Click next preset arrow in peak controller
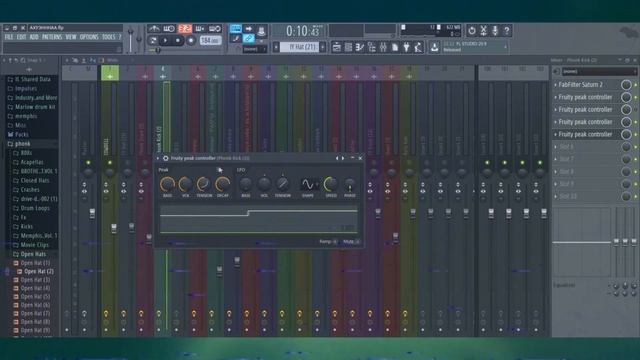The height and width of the screenshot is (360, 640). 343,158
